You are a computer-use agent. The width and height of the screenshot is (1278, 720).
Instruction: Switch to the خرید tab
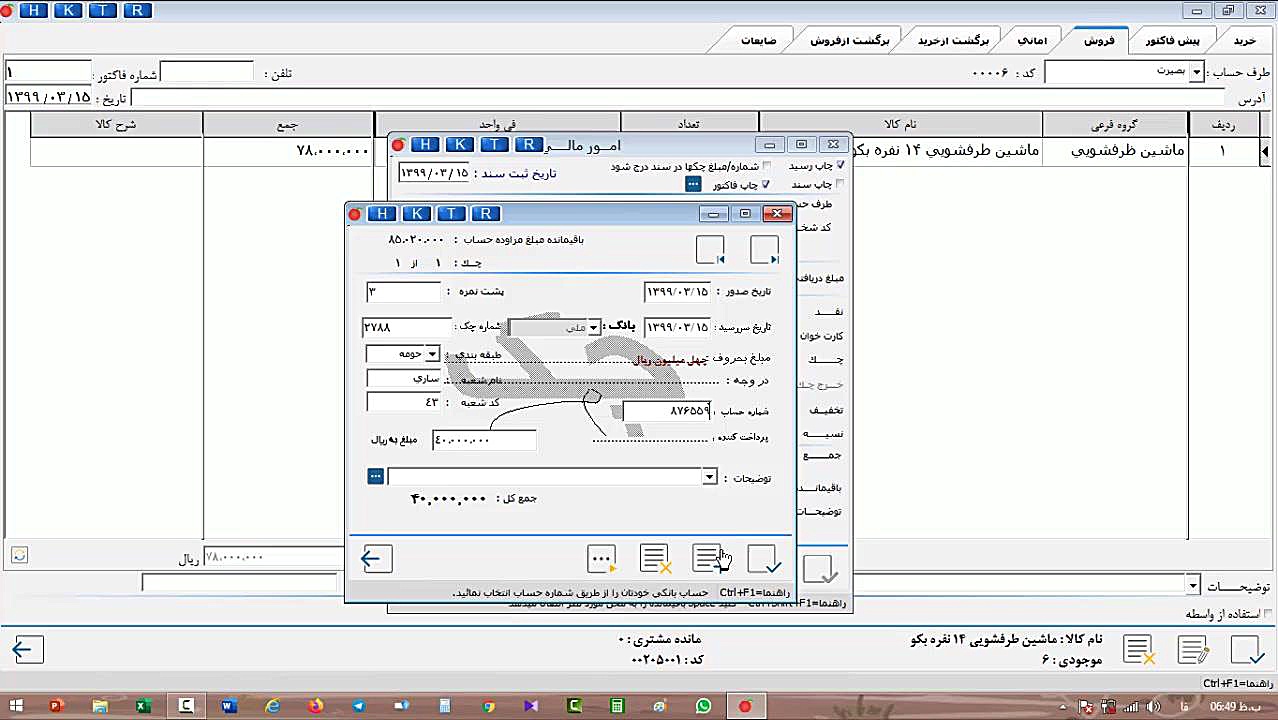1245,40
